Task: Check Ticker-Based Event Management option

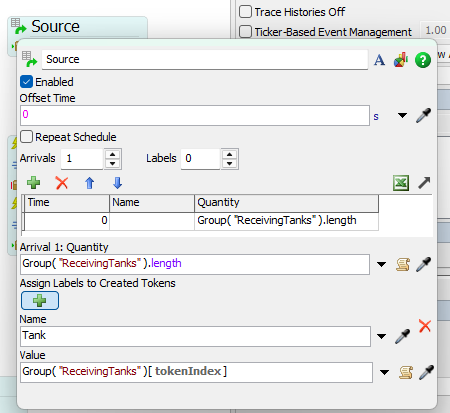Action: point(245,32)
